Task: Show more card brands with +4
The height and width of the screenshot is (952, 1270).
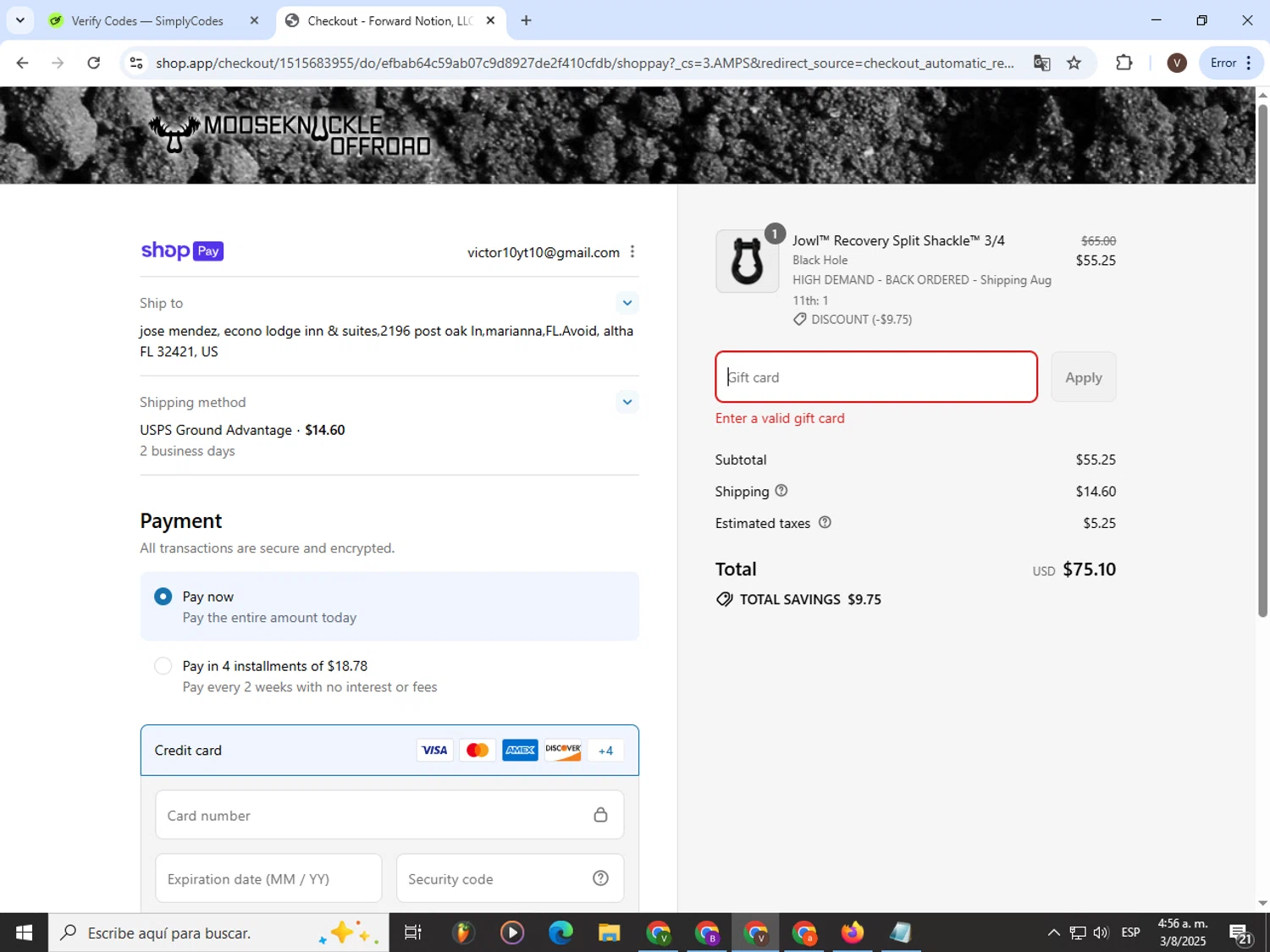Action: [x=605, y=750]
